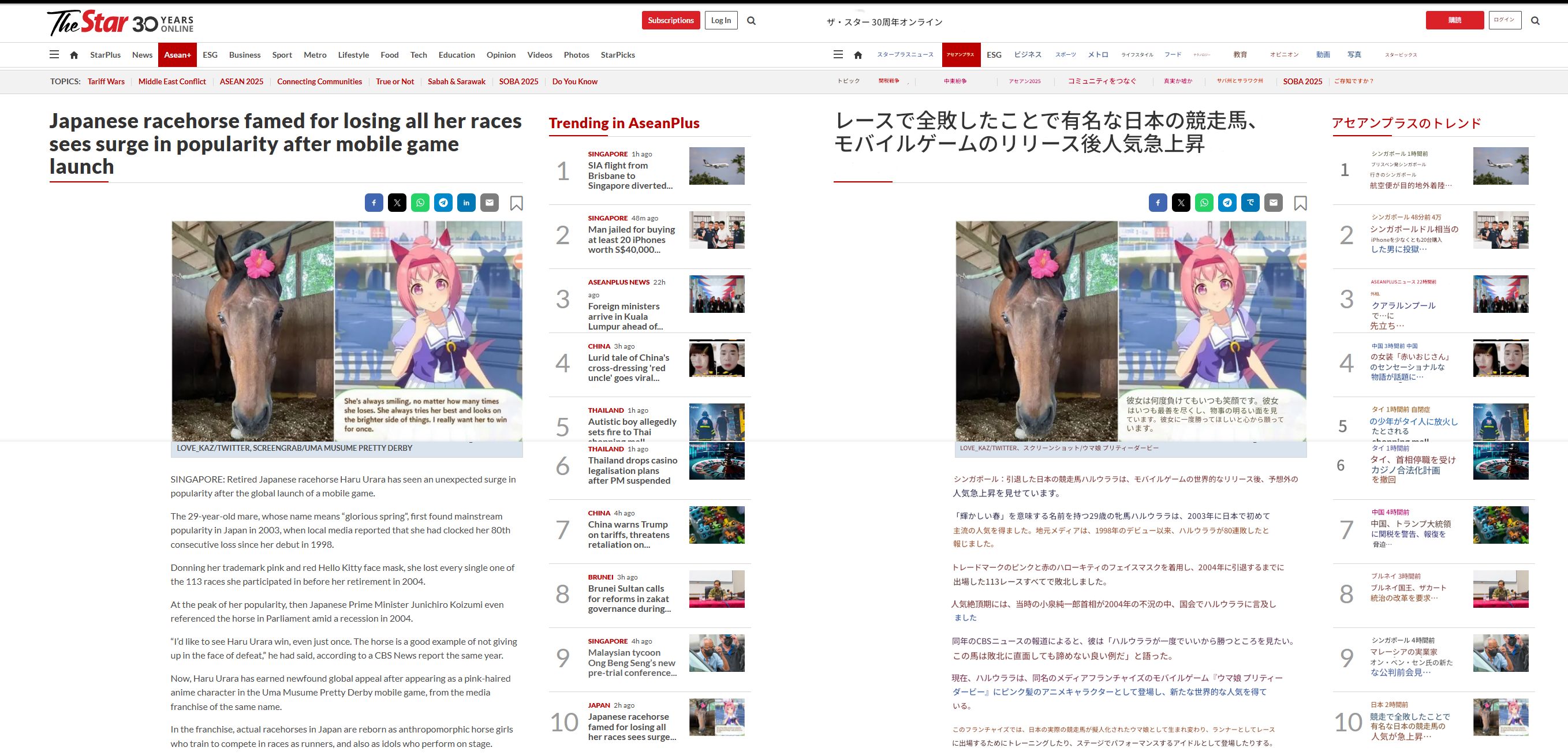The image size is (1568, 755).
Task: Open Man jailed for buying iPhones story
Action: pyautogui.click(x=632, y=239)
